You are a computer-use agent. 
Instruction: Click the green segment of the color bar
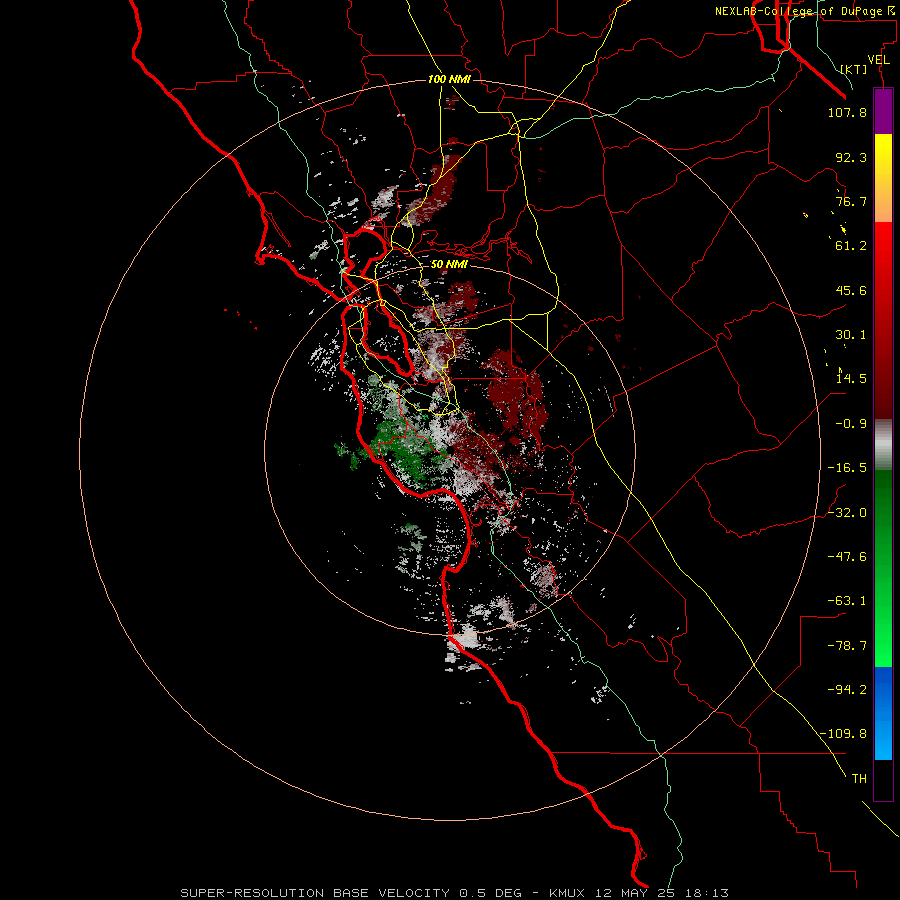click(x=883, y=568)
